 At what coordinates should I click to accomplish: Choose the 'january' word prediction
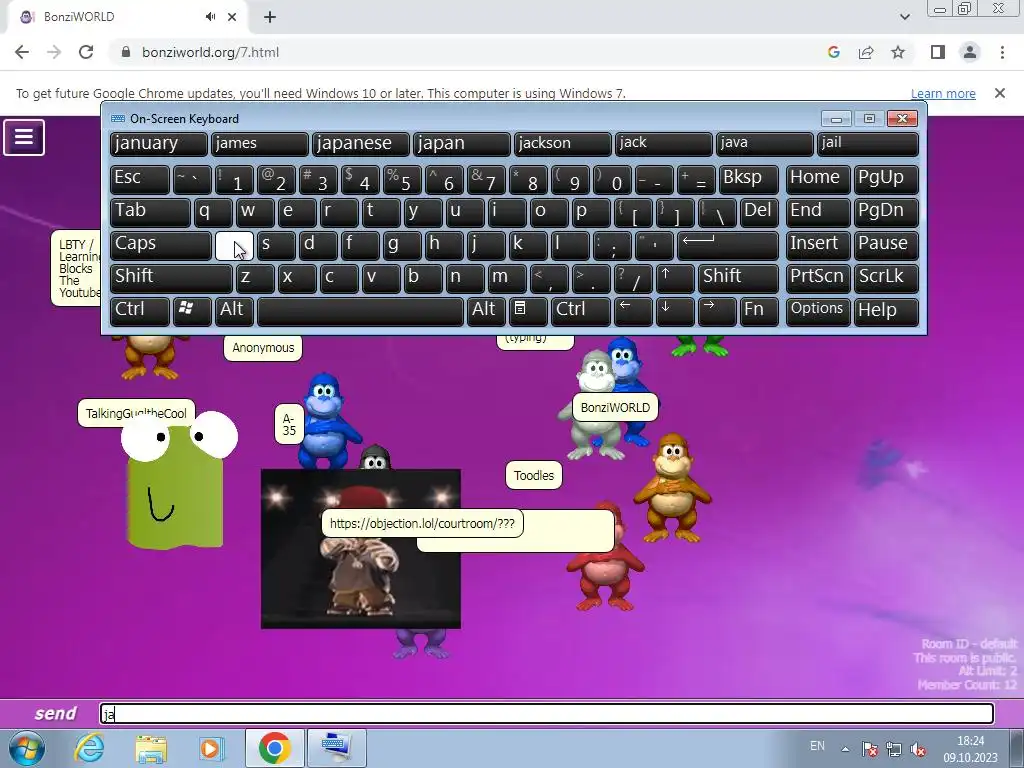(159, 144)
